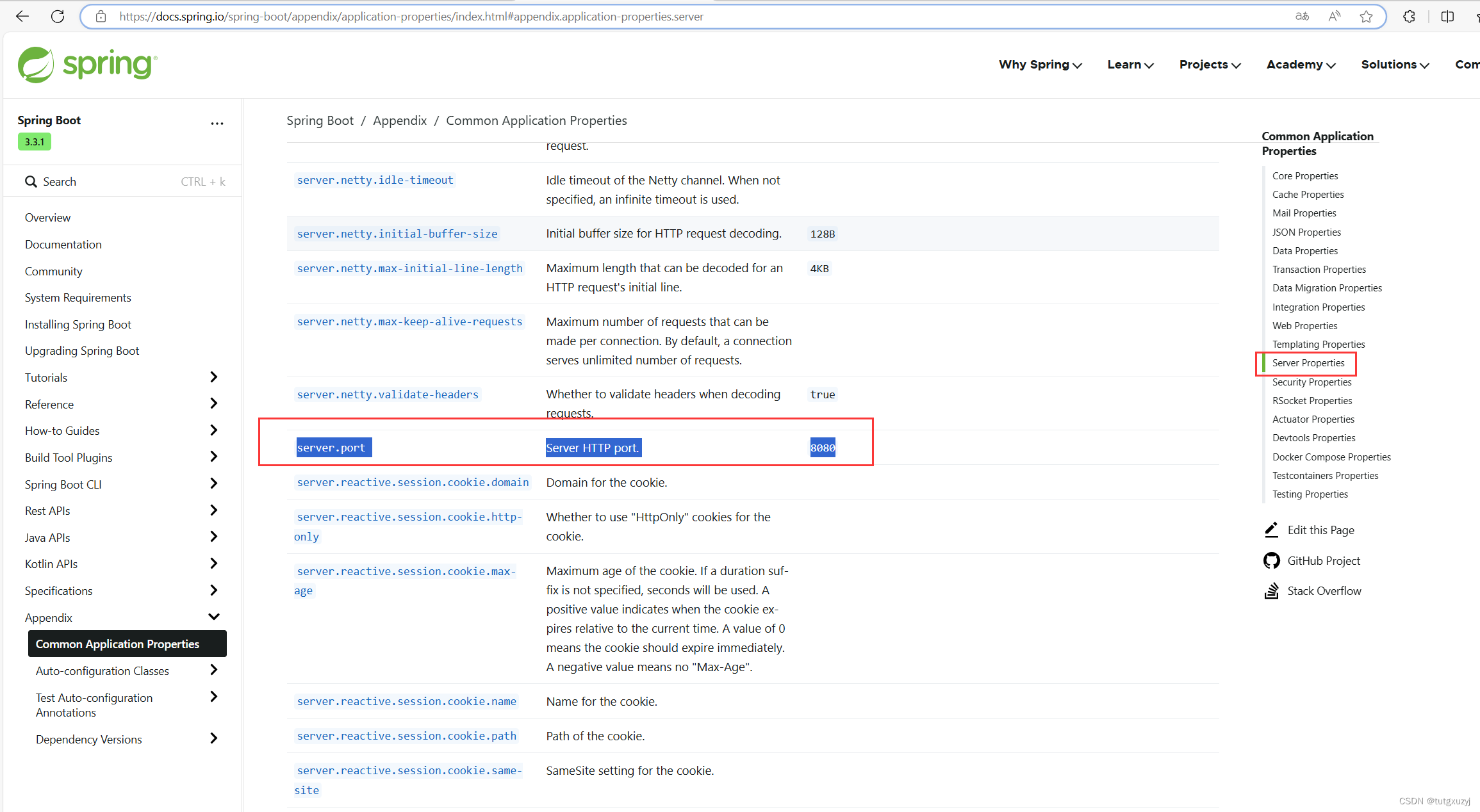Jump to Testing Properties section
The image size is (1480, 812).
[1310, 494]
